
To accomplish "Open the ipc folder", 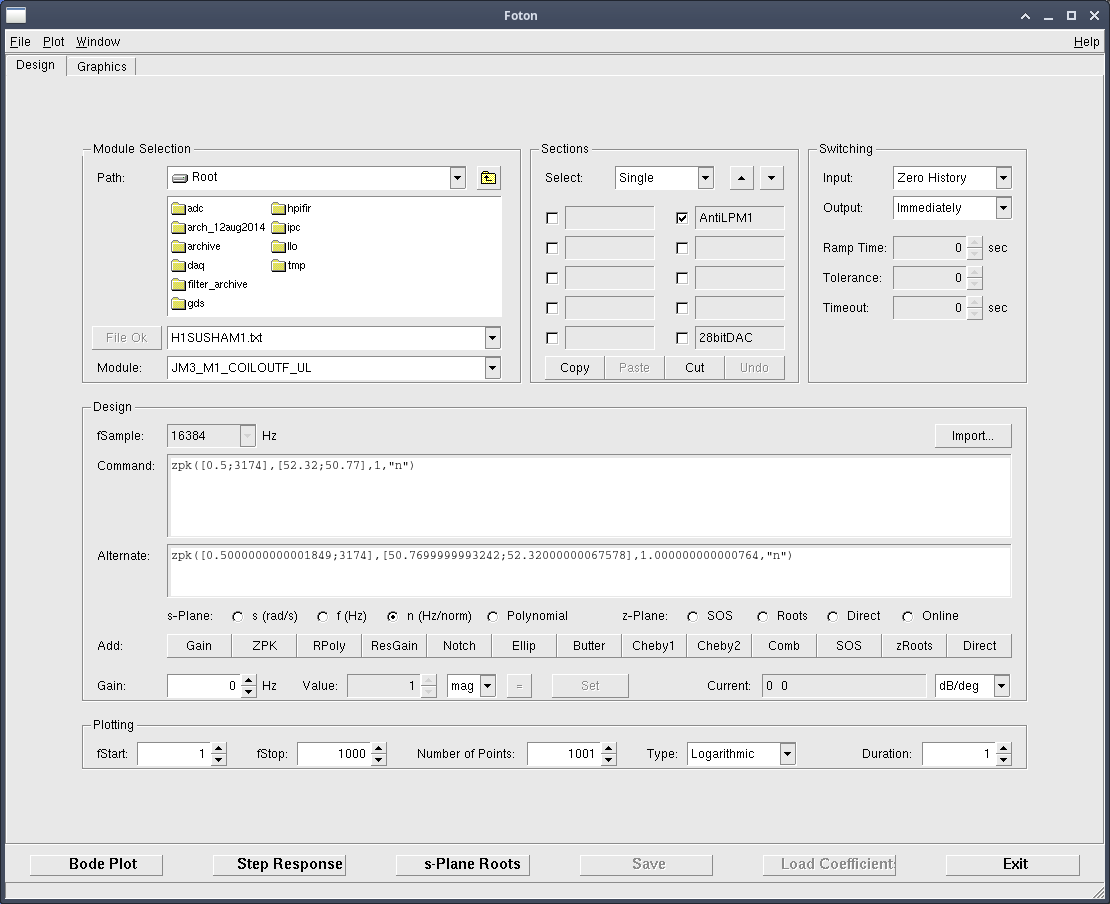I will (x=286, y=227).
